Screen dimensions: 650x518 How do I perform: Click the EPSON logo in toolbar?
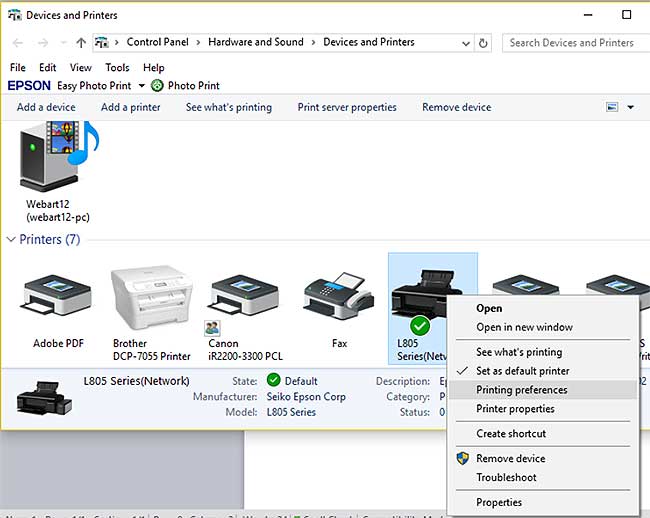coord(29,86)
